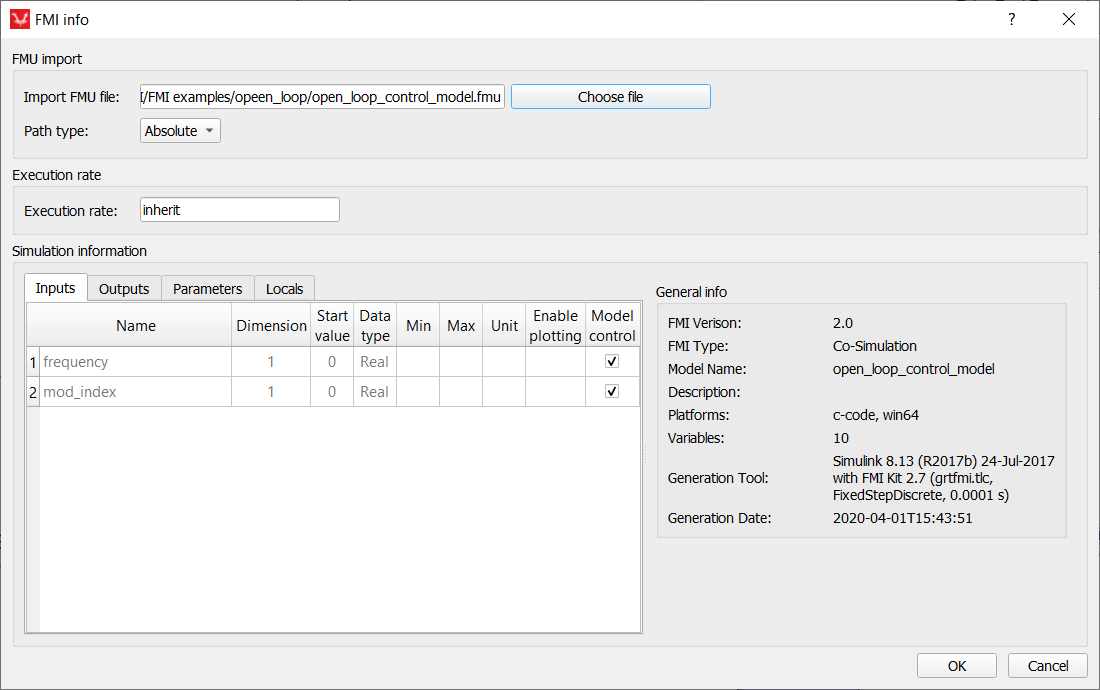Click the Dimension column header
The width and height of the screenshot is (1100, 690).
[x=271, y=325]
